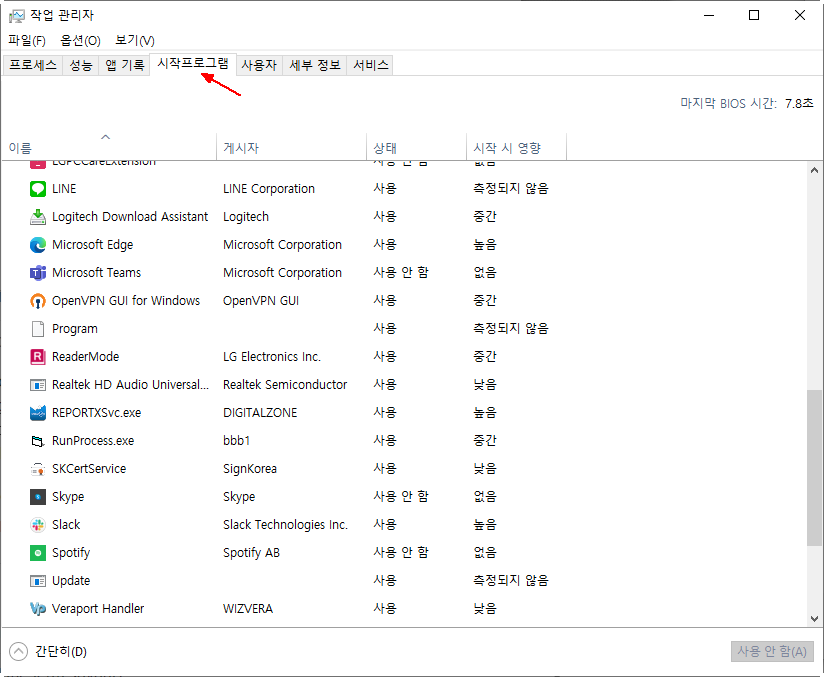Click the Task Manager title bar icon
The width and height of the screenshot is (824, 677).
16,16
